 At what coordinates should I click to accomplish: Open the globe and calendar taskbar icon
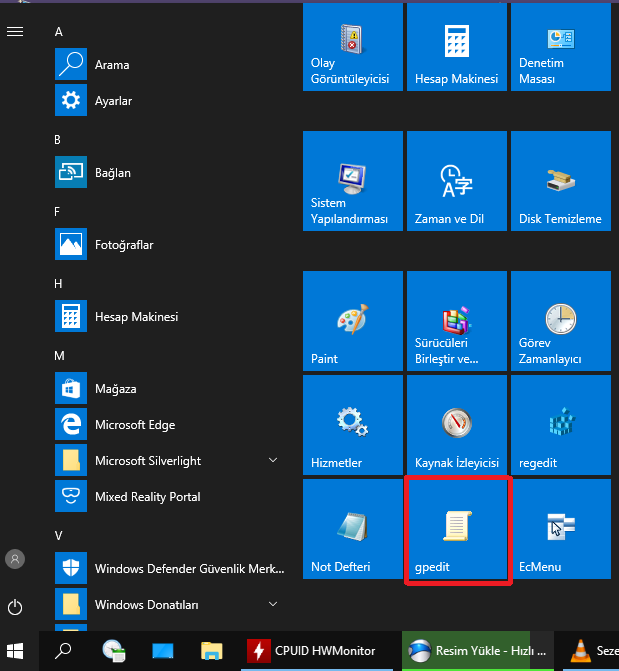coord(113,651)
